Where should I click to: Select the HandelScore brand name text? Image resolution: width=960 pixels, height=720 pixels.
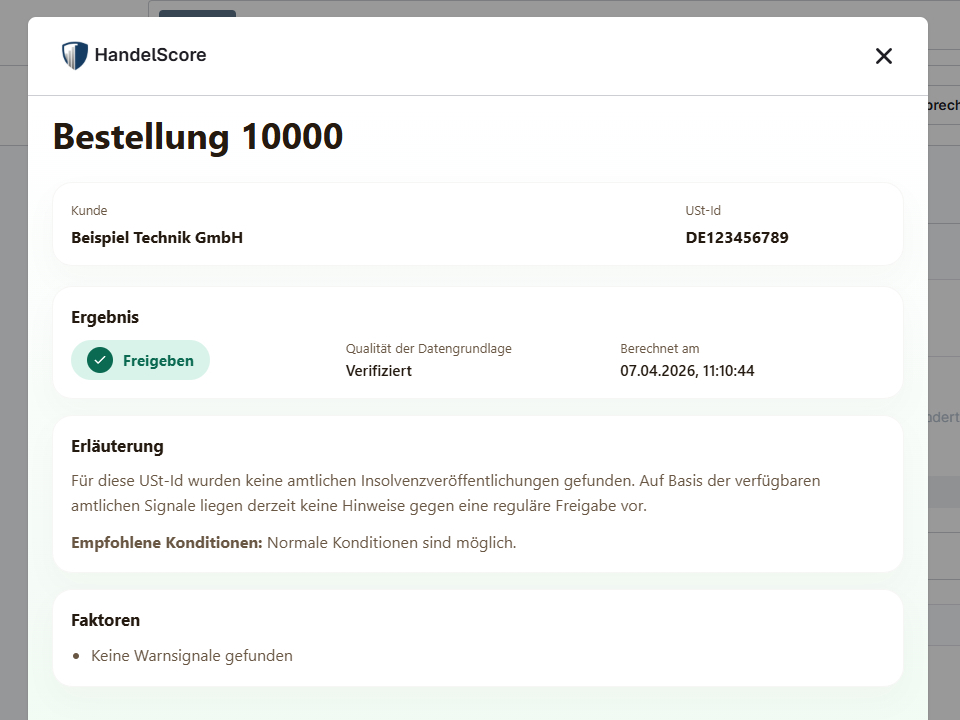[150, 55]
